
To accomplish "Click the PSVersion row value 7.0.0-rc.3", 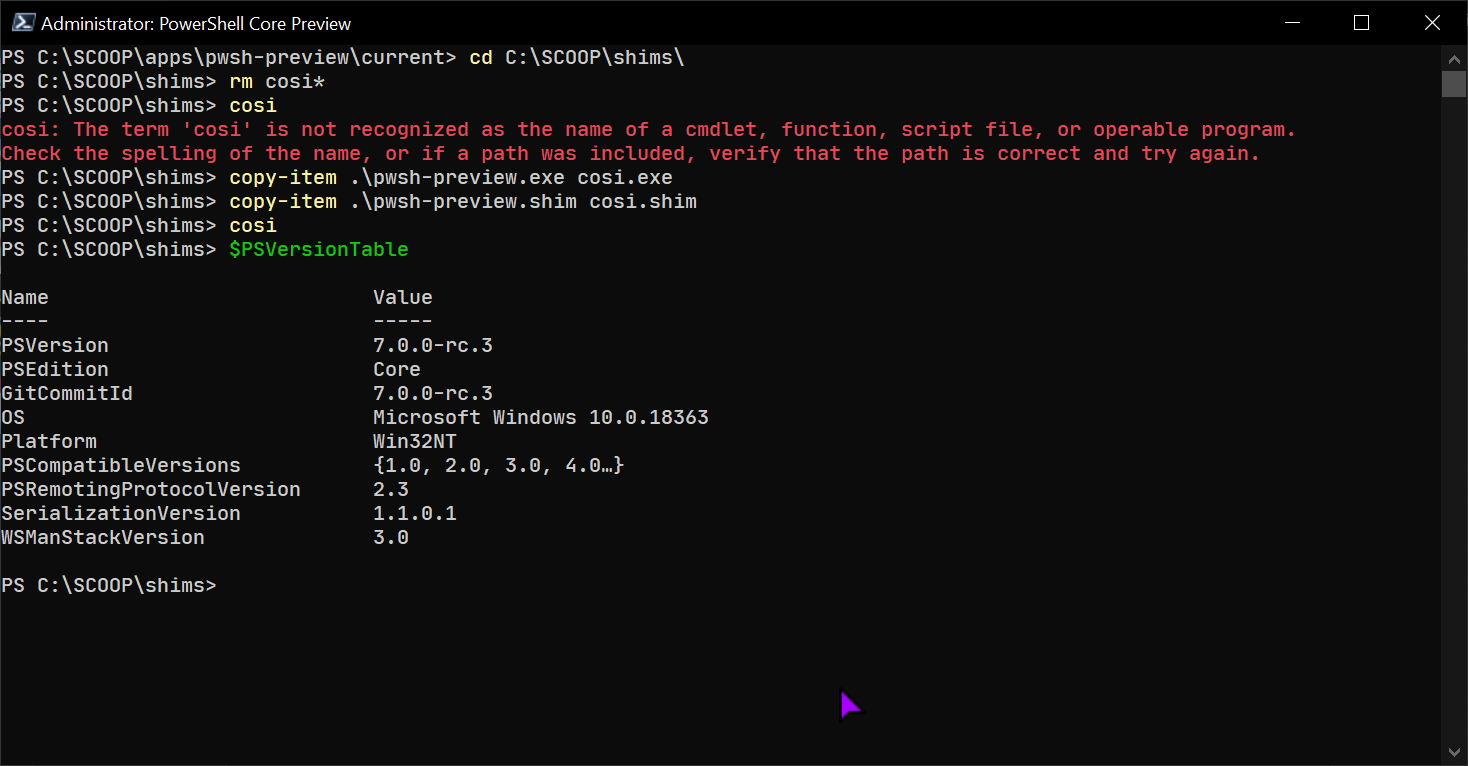I will [x=432, y=345].
